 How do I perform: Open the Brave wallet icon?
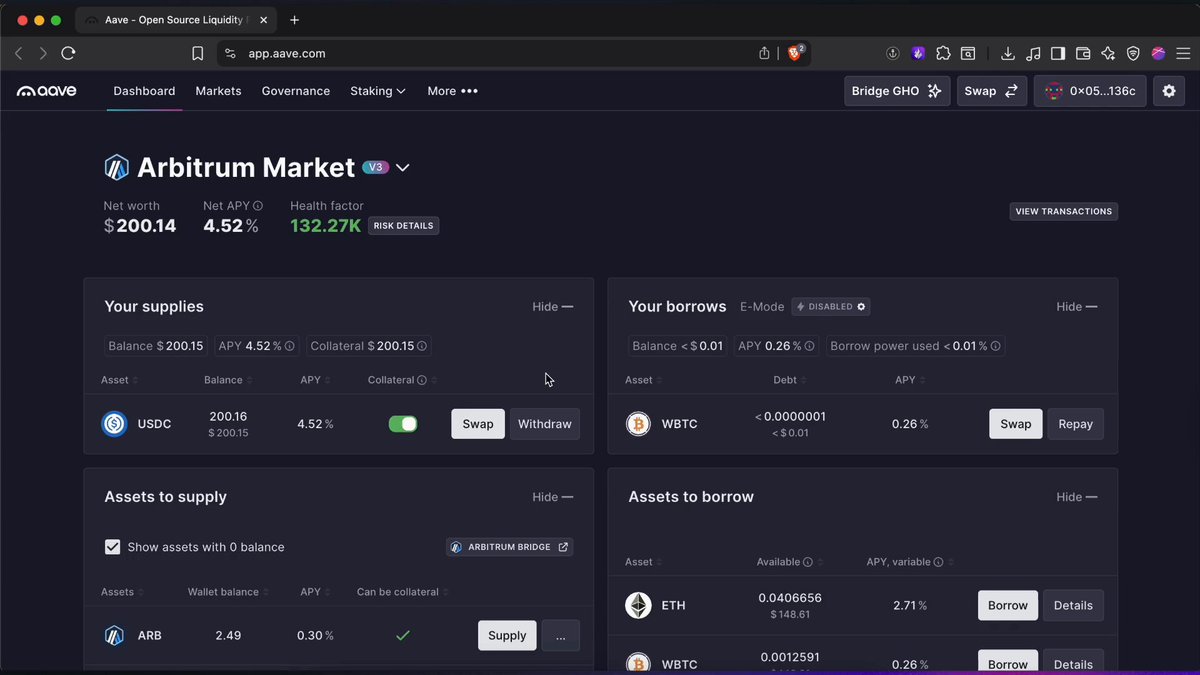click(1082, 54)
